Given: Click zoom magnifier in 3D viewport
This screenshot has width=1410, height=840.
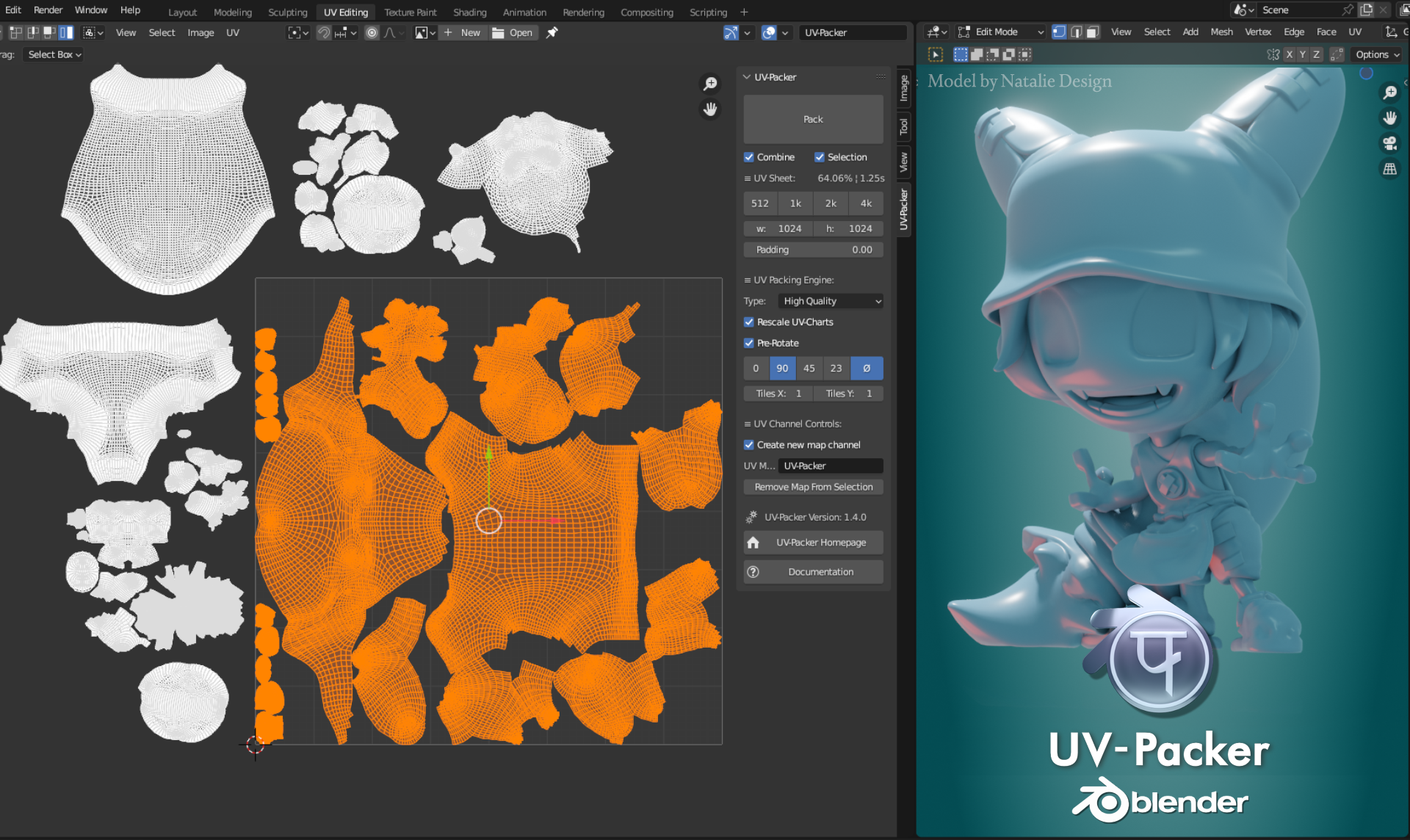Looking at the screenshot, I should point(1389,93).
